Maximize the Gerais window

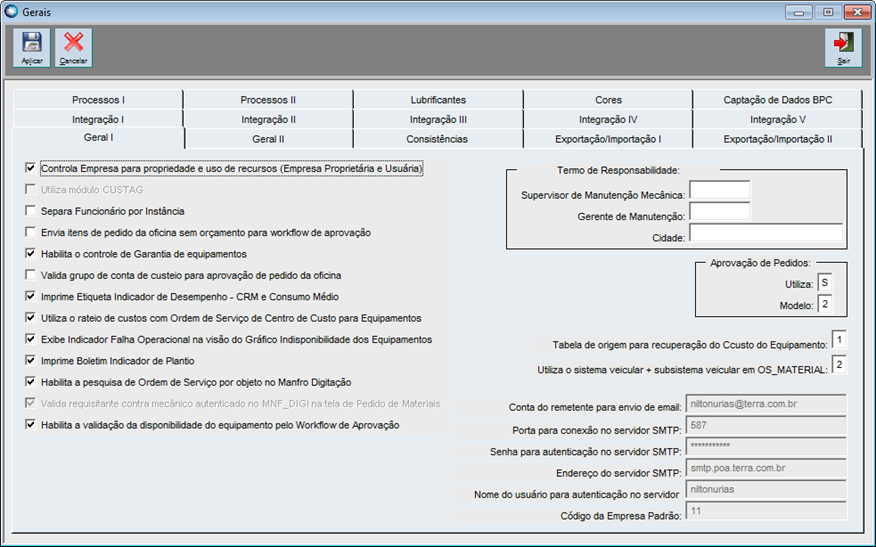pos(828,12)
